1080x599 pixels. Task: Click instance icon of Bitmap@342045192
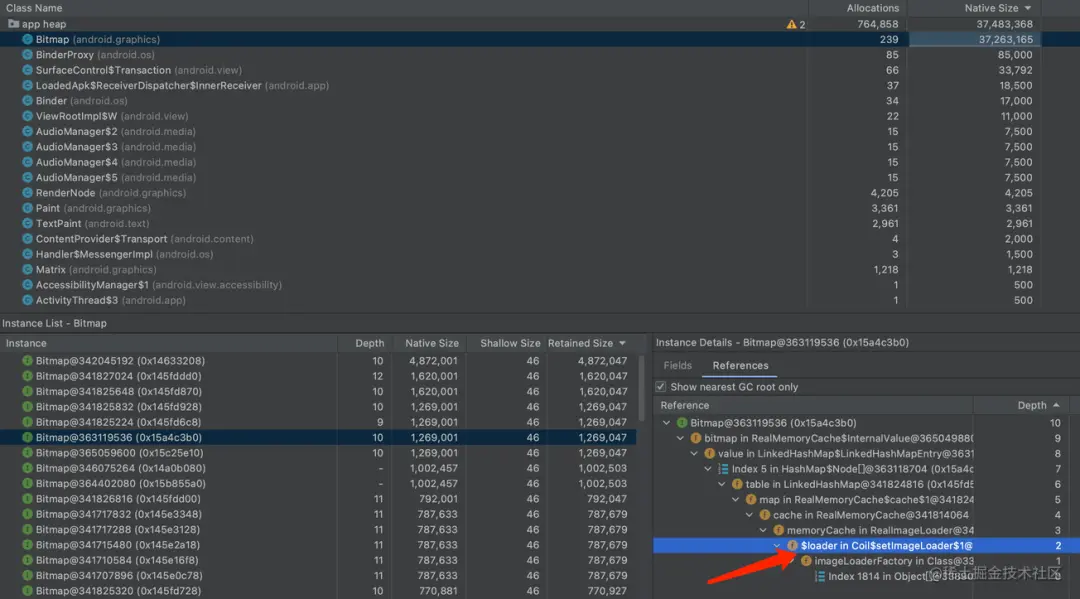(28, 361)
